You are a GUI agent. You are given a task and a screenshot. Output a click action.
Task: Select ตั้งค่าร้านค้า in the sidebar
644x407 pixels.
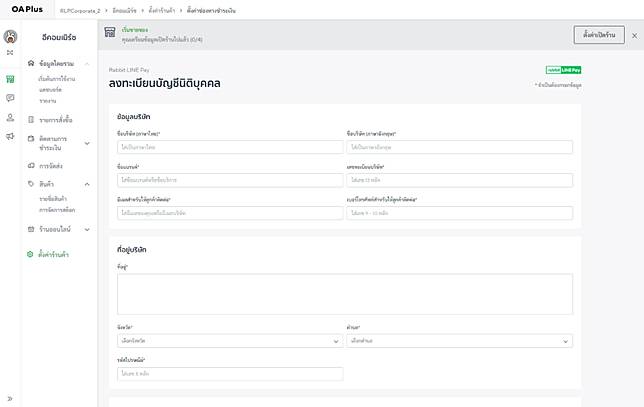tap(53, 254)
